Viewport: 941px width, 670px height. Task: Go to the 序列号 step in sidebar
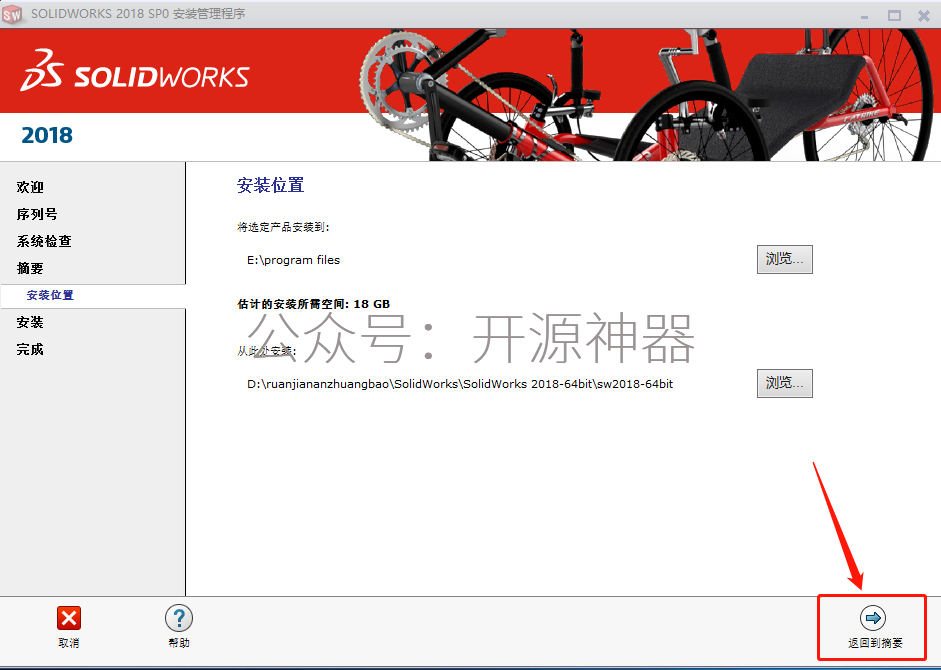(x=37, y=214)
